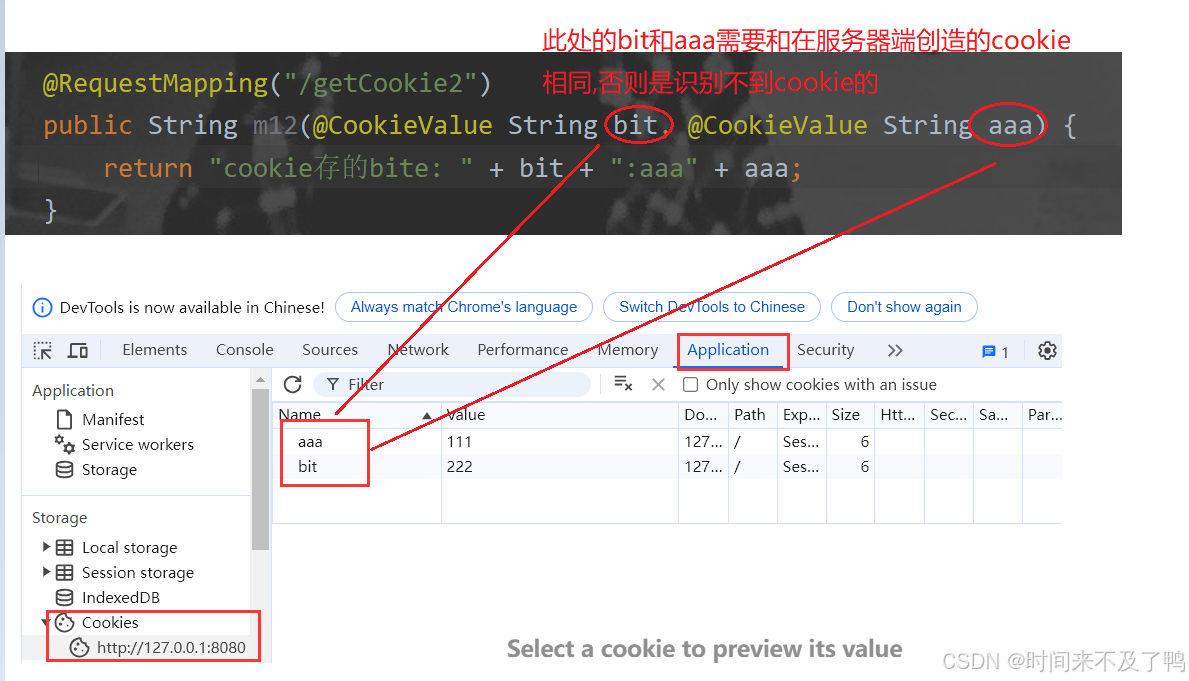Click the Local storage grid icon
This screenshot has height=681, width=1189.
(64, 548)
